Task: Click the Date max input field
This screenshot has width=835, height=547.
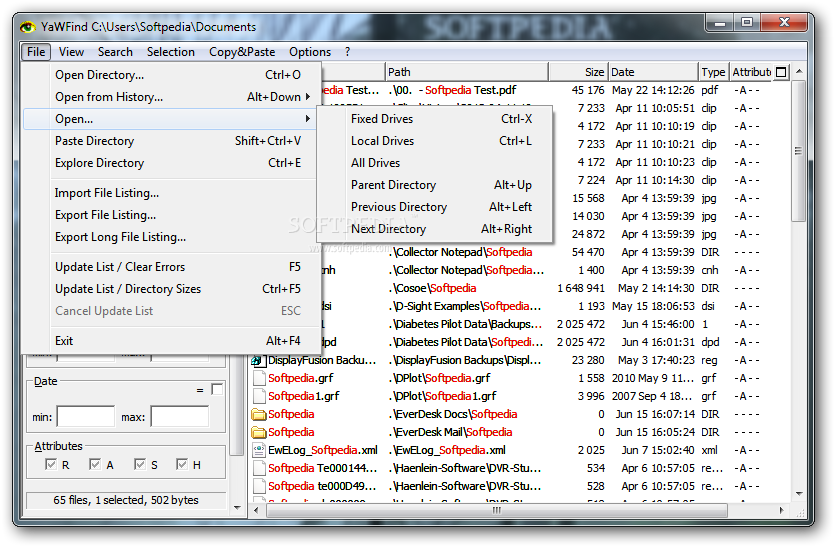Action: point(179,417)
